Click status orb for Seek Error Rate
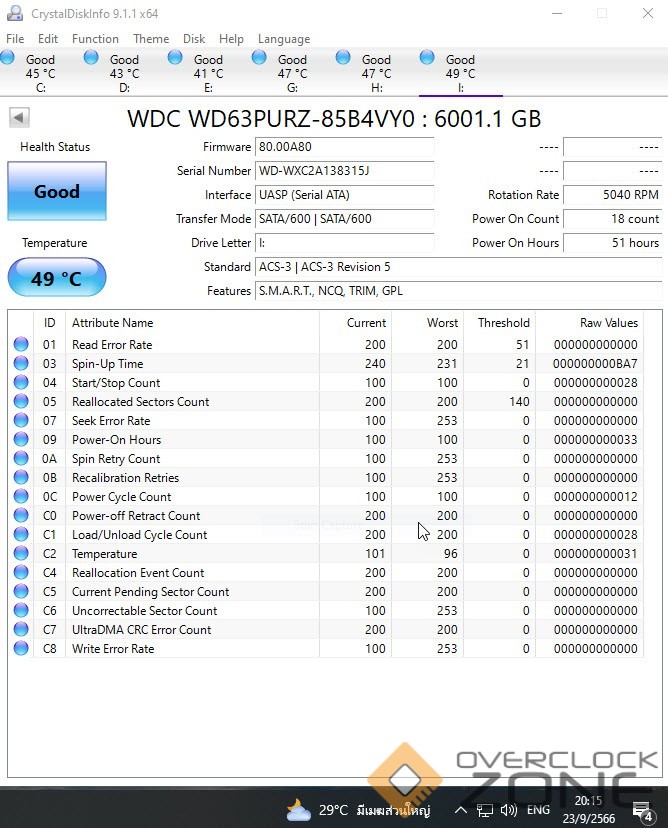Screen dimensions: 668x828 point(21,420)
